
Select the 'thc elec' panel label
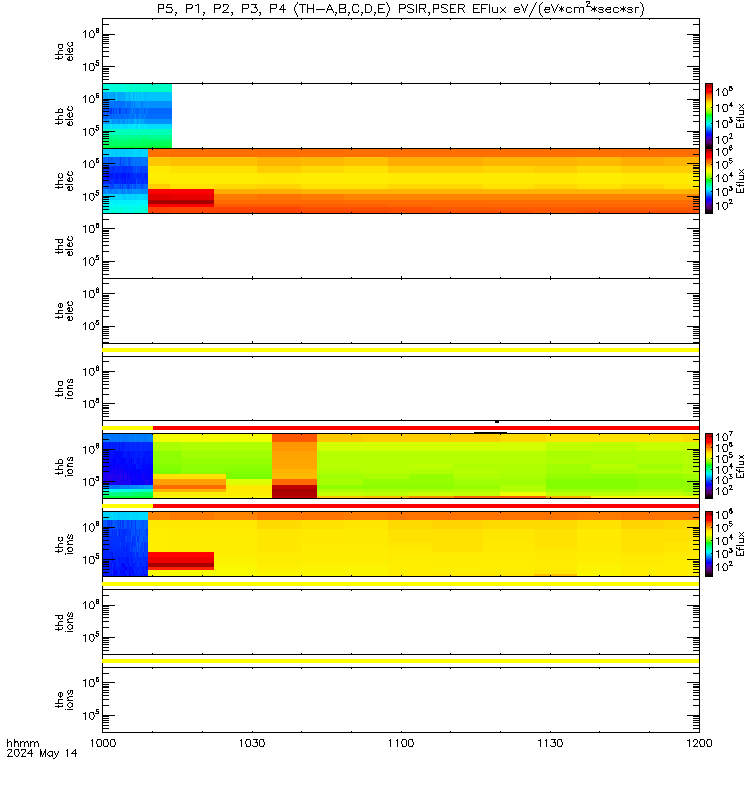tap(65, 181)
